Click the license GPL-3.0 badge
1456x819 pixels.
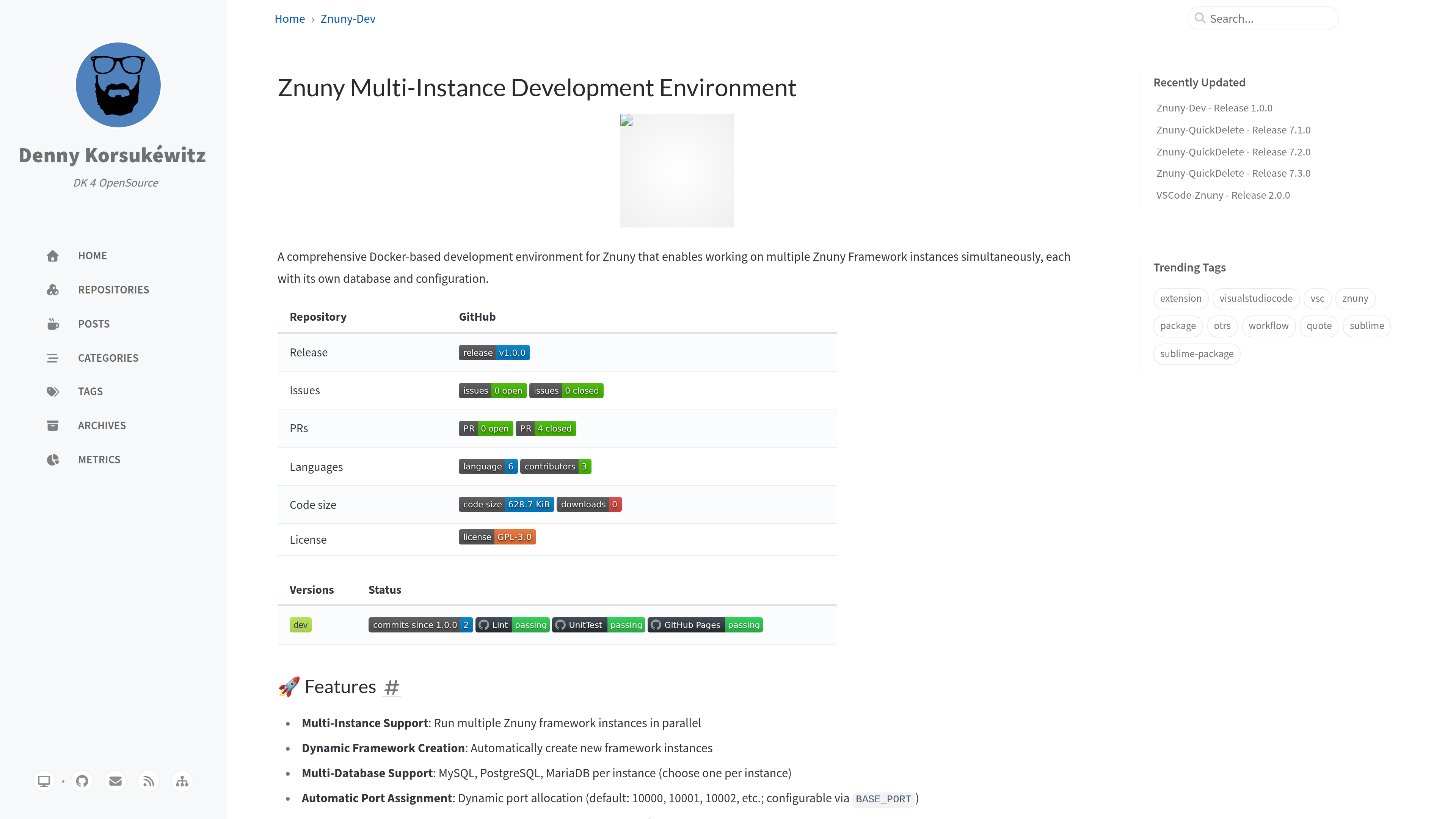tap(497, 537)
